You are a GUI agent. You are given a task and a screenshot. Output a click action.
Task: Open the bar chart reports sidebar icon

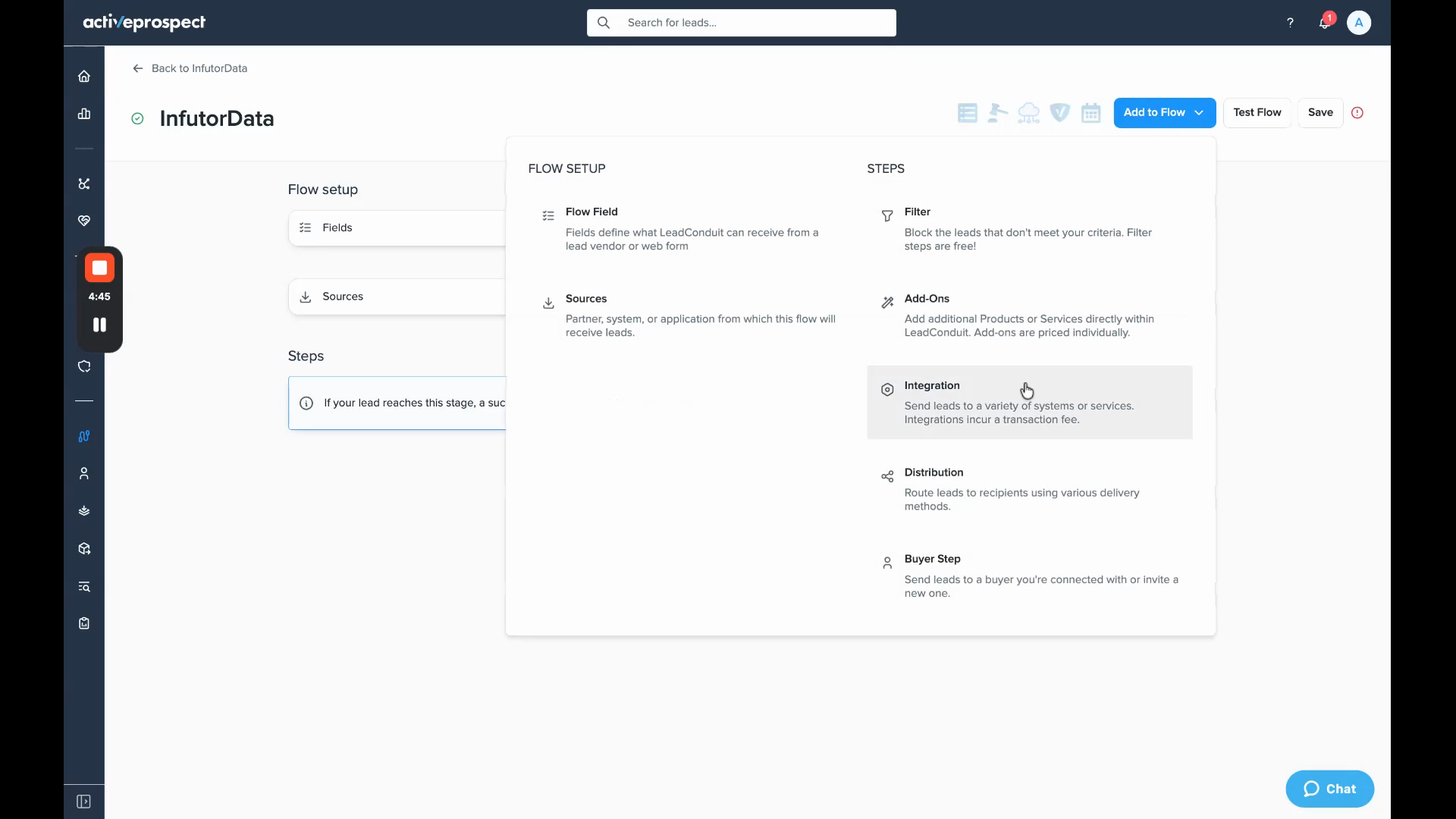tap(84, 114)
